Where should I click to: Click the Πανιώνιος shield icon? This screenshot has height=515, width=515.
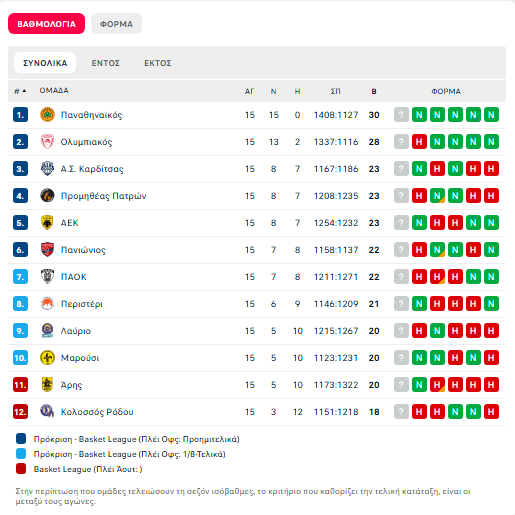pyautogui.click(x=47, y=250)
